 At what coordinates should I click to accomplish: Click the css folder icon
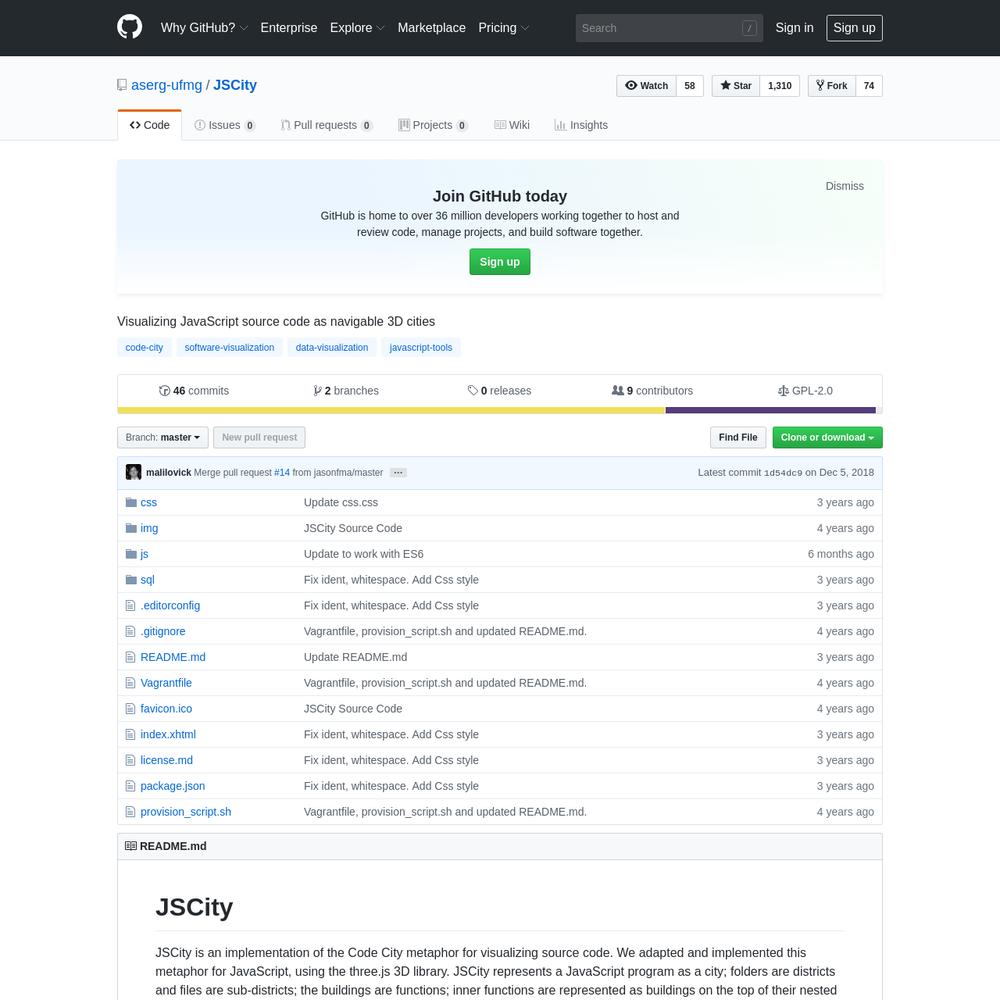pos(131,503)
